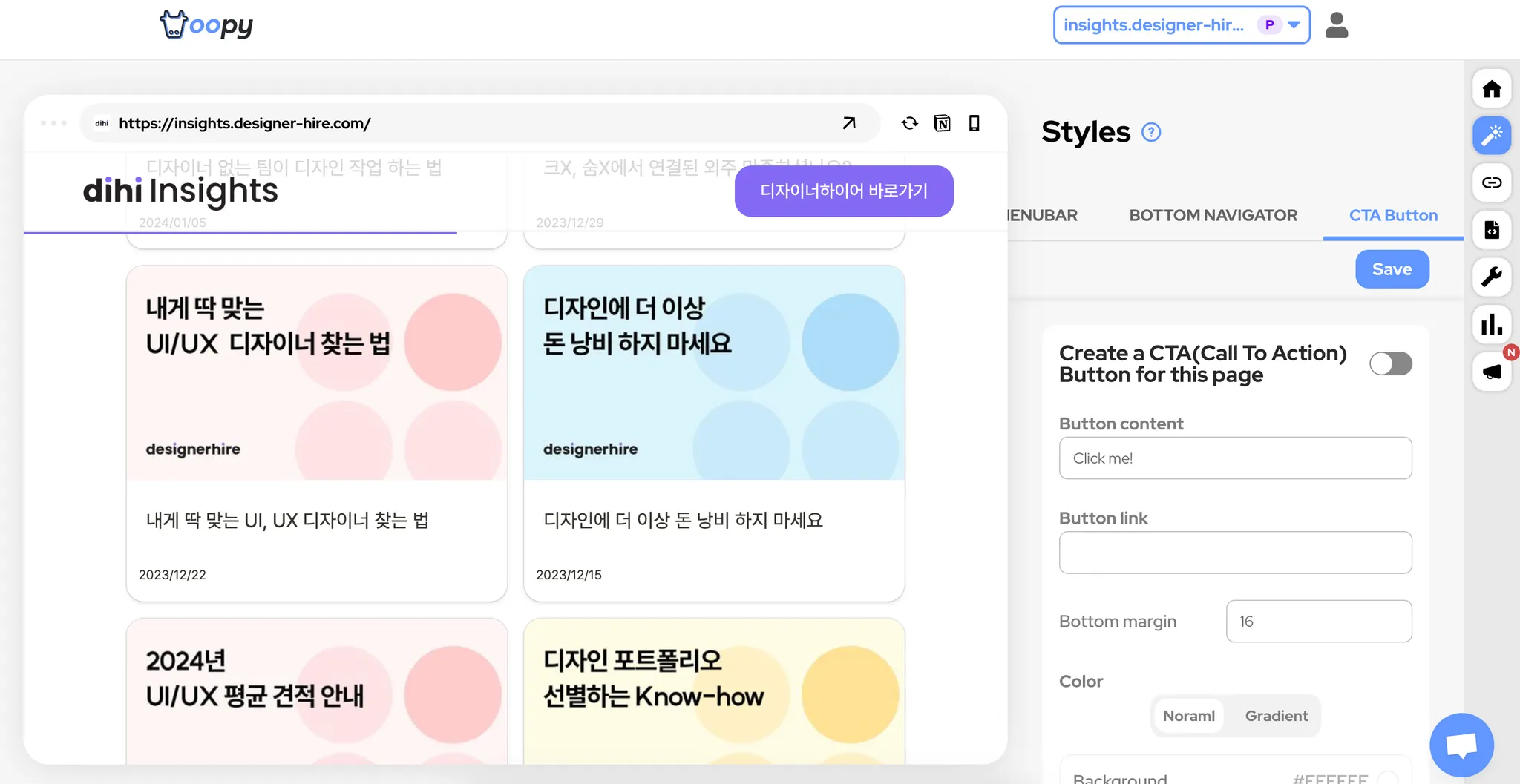Click the Styles help question mark icon
This screenshot has height=784, width=1520.
point(1151,132)
